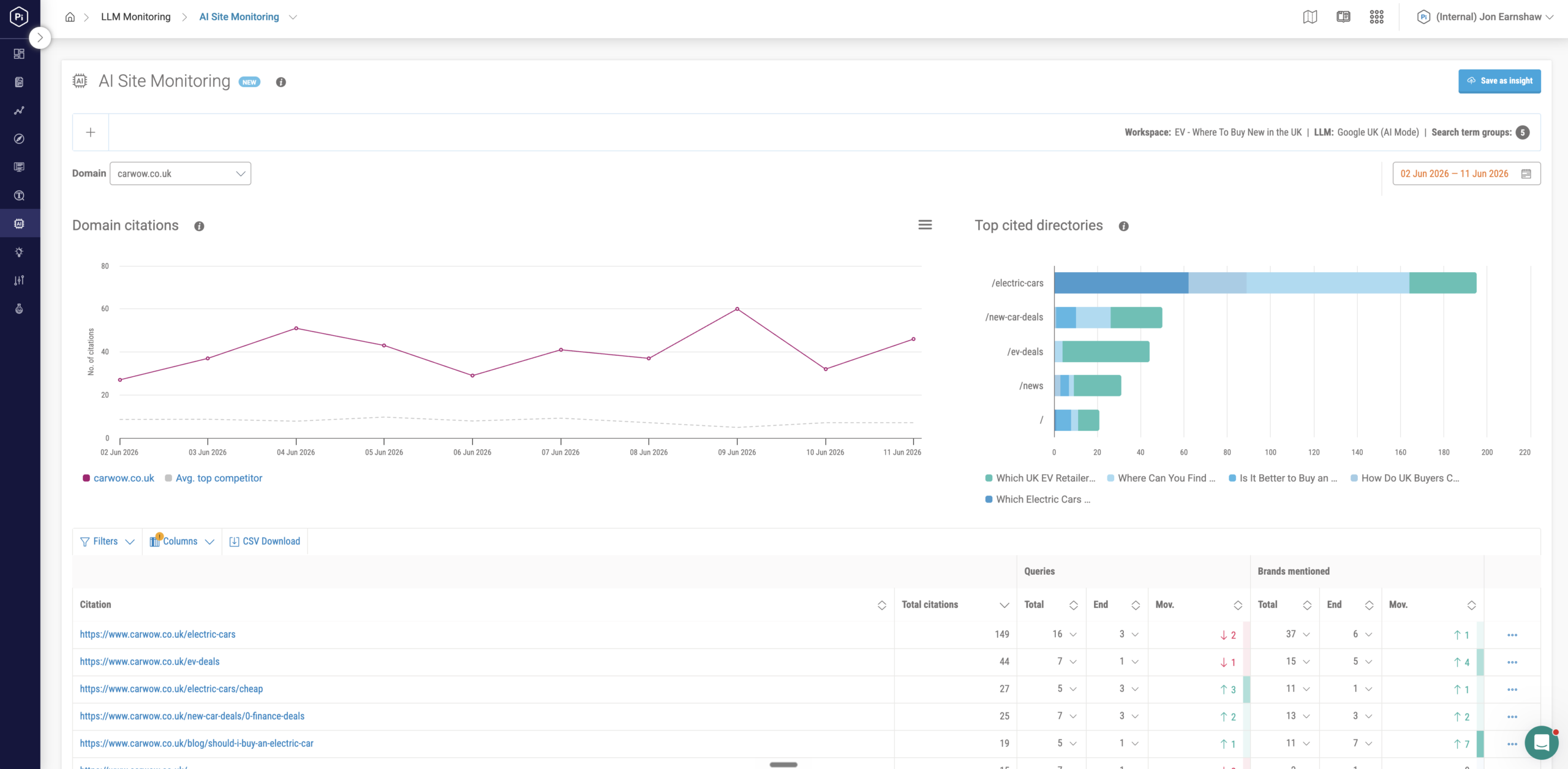Click info icon next to Top cited directories
The image size is (1568, 769).
1123,226
